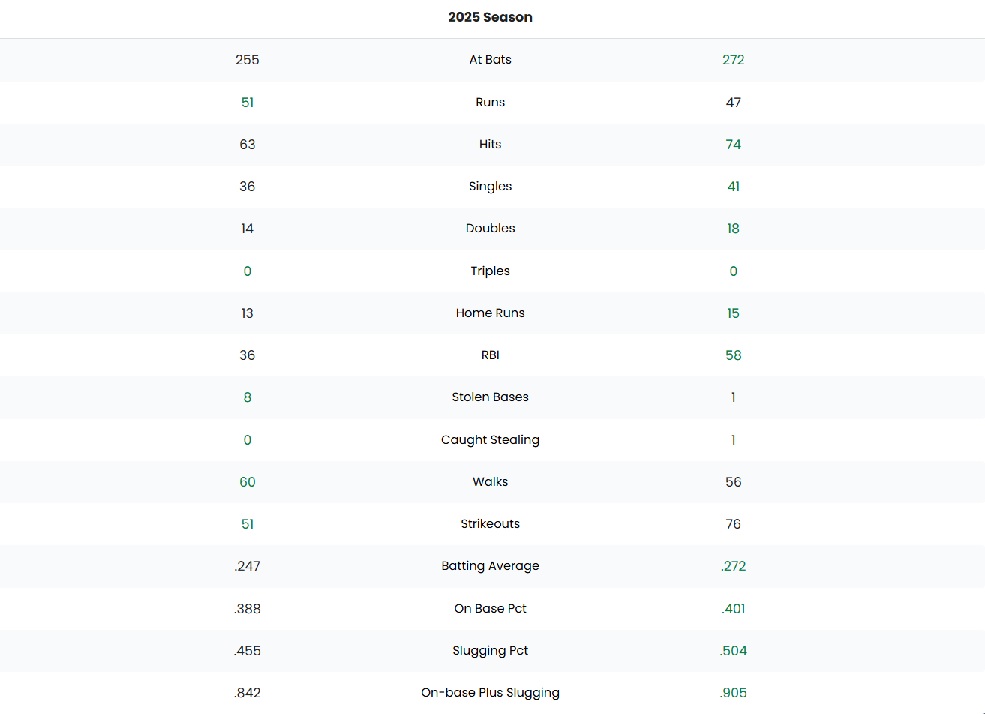The height and width of the screenshot is (714, 985).
Task: Click the 74 hits value
Action: point(733,144)
